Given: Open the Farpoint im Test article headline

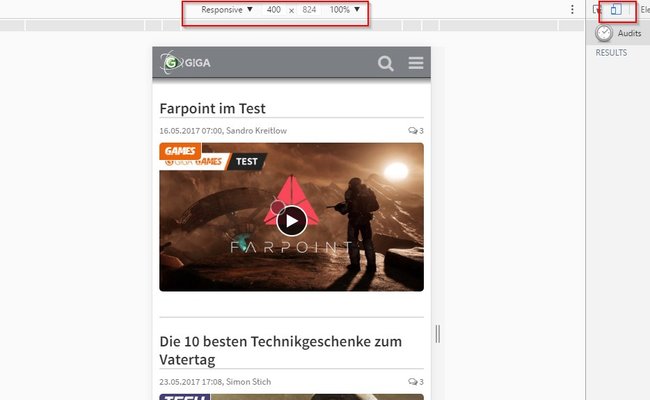Looking at the screenshot, I should [x=212, y=109].
